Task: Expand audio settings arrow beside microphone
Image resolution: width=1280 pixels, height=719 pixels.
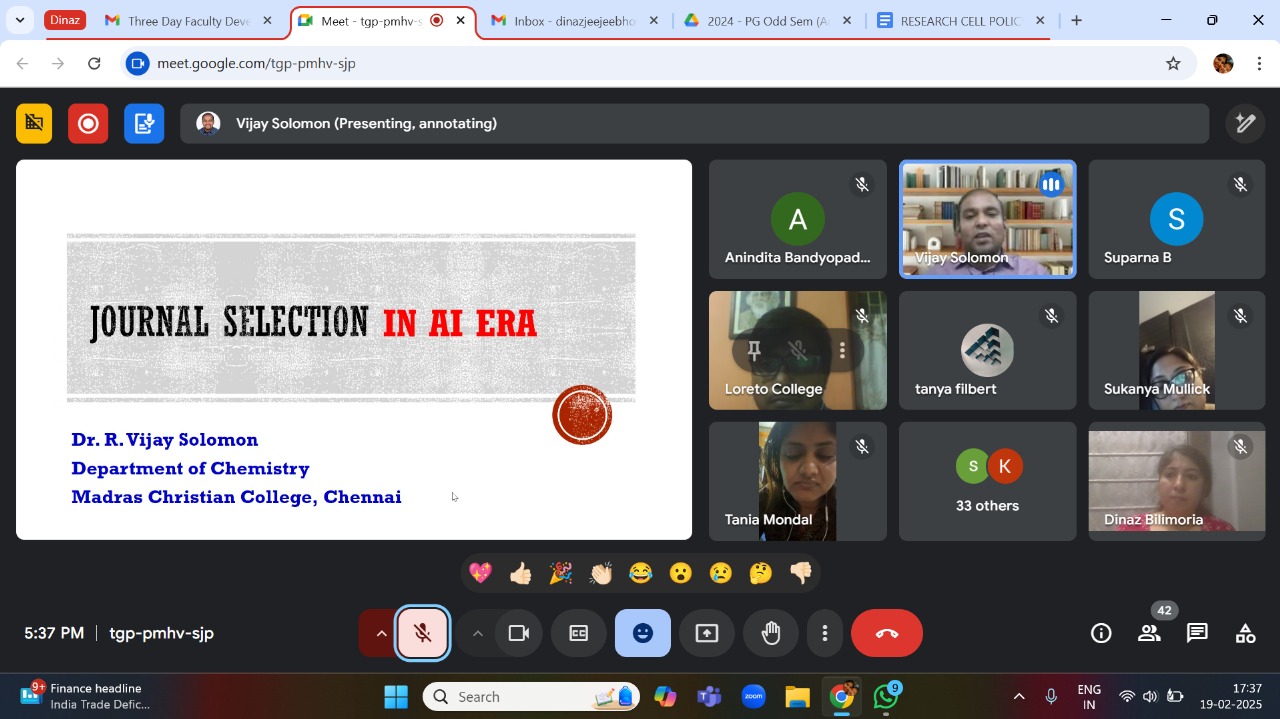Action: coord(381,633)
